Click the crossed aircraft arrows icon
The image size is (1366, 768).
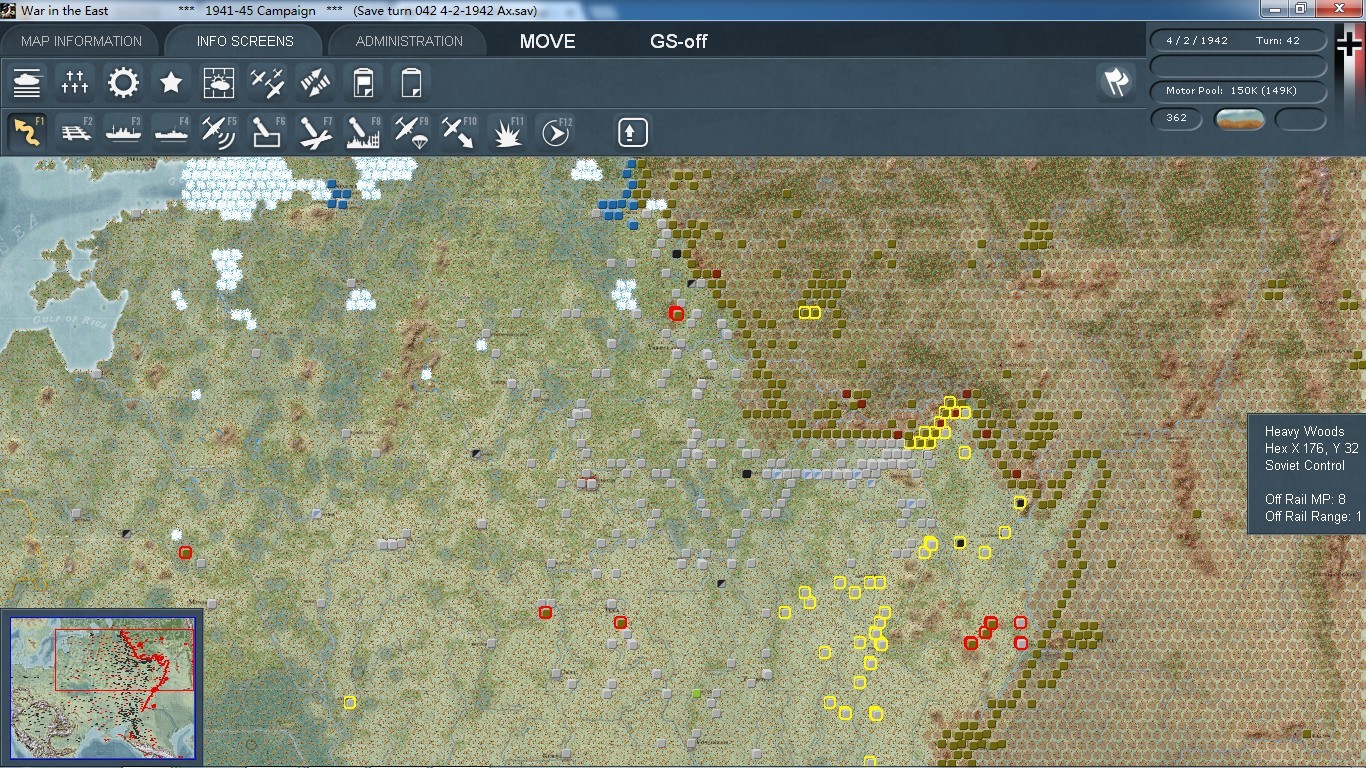[315, 83]
